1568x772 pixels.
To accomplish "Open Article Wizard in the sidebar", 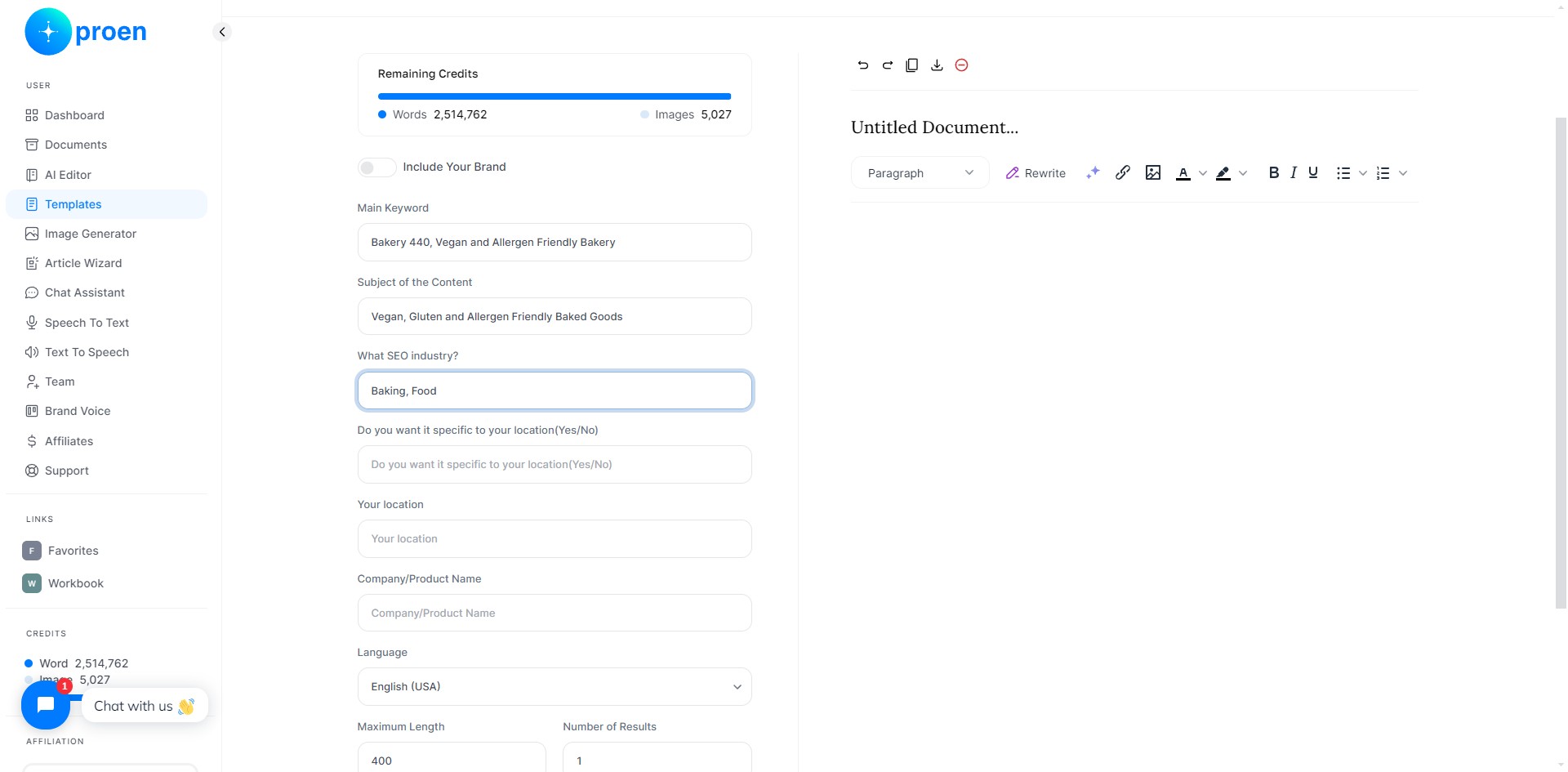I will click(x=107, y=263).
